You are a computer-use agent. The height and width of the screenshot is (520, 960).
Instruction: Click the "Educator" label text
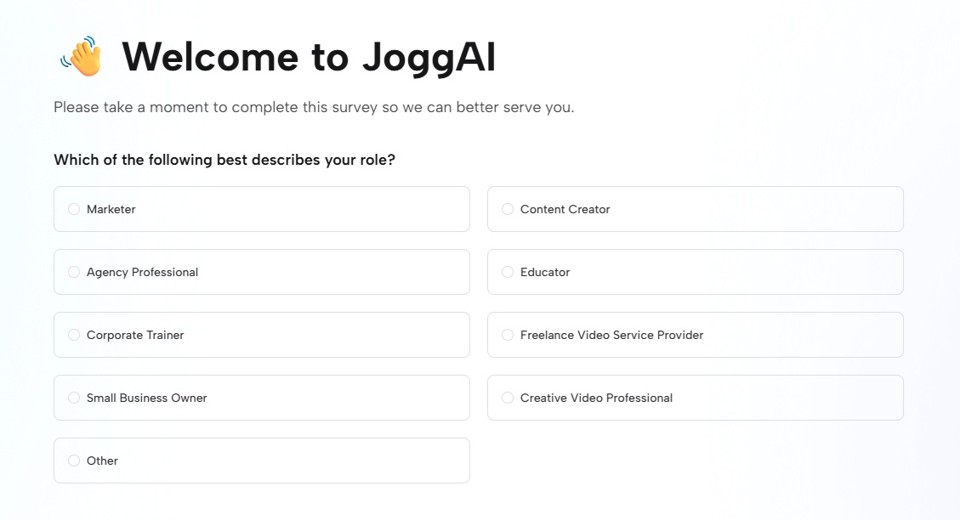(x=545, y=272)
